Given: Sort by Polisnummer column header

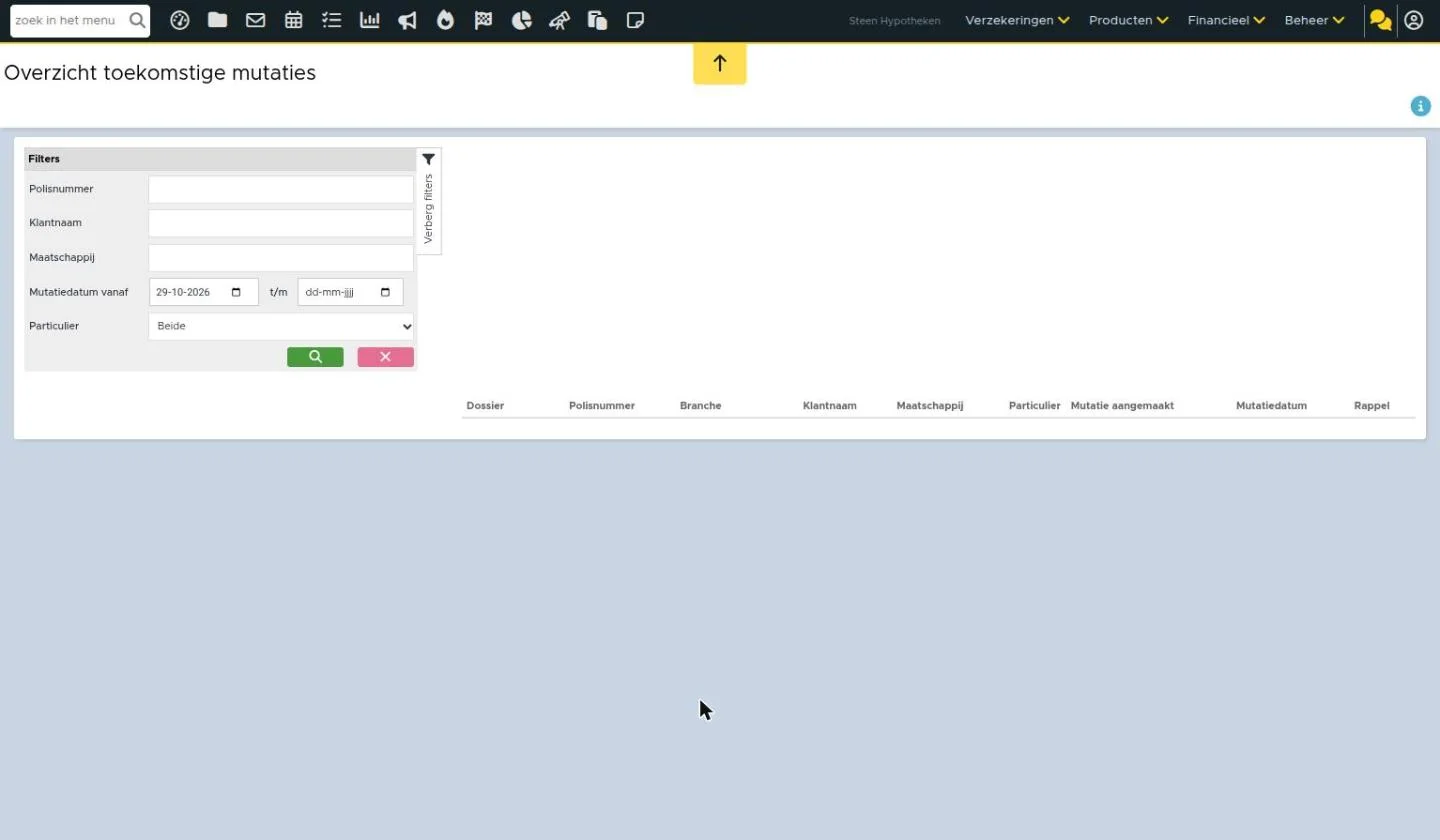Looking at the screenshot, I should point(602,406).
